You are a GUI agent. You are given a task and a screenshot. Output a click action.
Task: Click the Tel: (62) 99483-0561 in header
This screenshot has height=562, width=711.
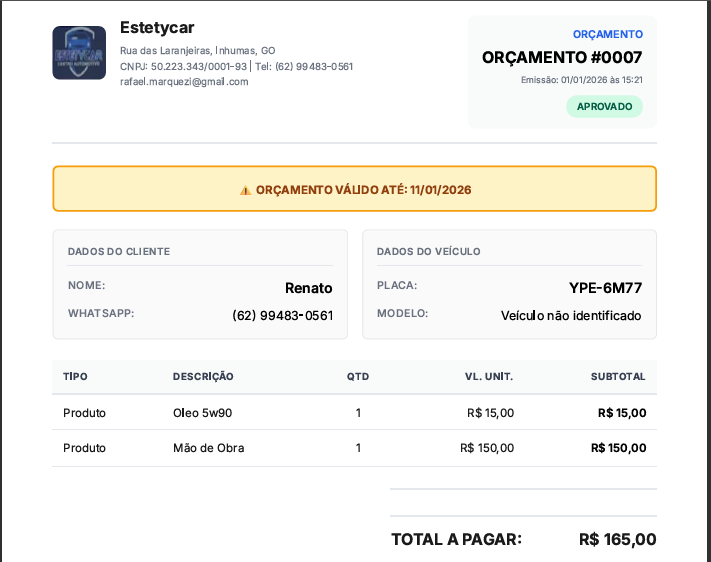(304, 67)
